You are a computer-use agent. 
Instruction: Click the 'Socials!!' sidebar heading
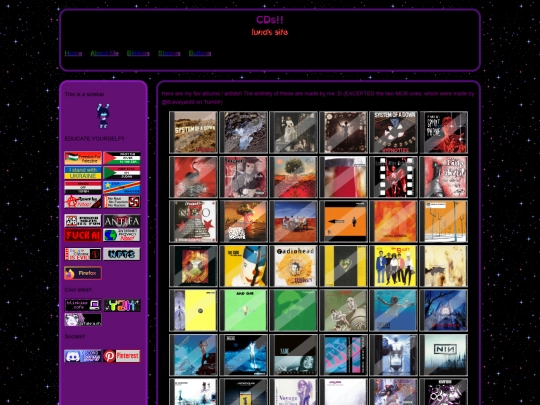click(x=75, y=336)
